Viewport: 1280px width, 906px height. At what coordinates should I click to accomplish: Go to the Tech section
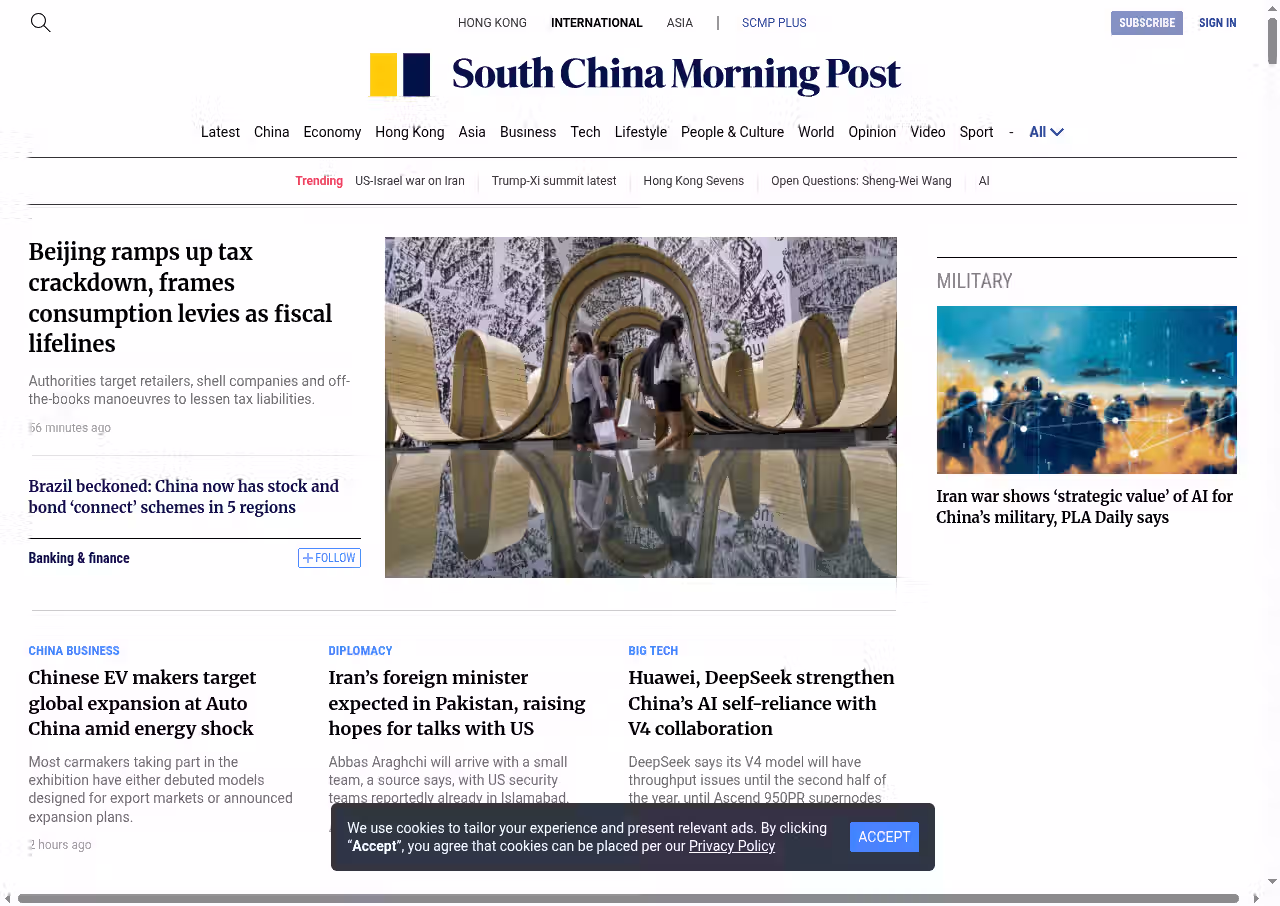(585, 132)
